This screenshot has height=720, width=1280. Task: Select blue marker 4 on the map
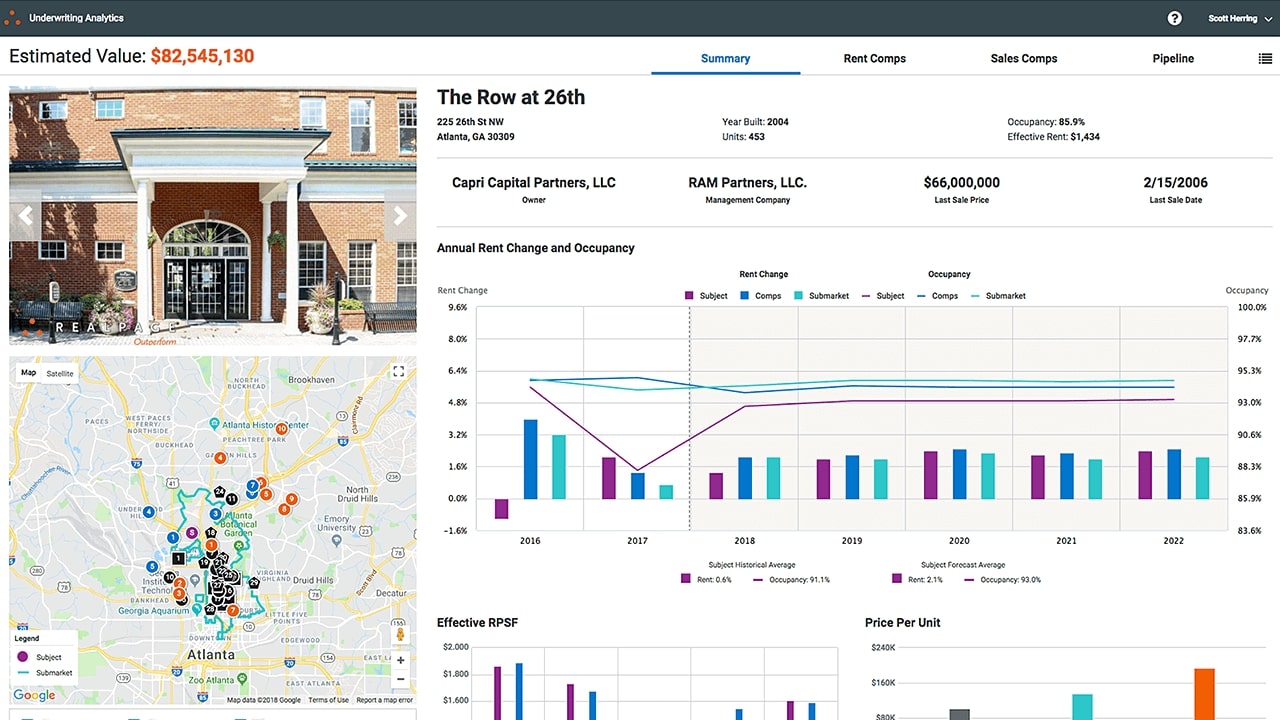pos(148,512)
